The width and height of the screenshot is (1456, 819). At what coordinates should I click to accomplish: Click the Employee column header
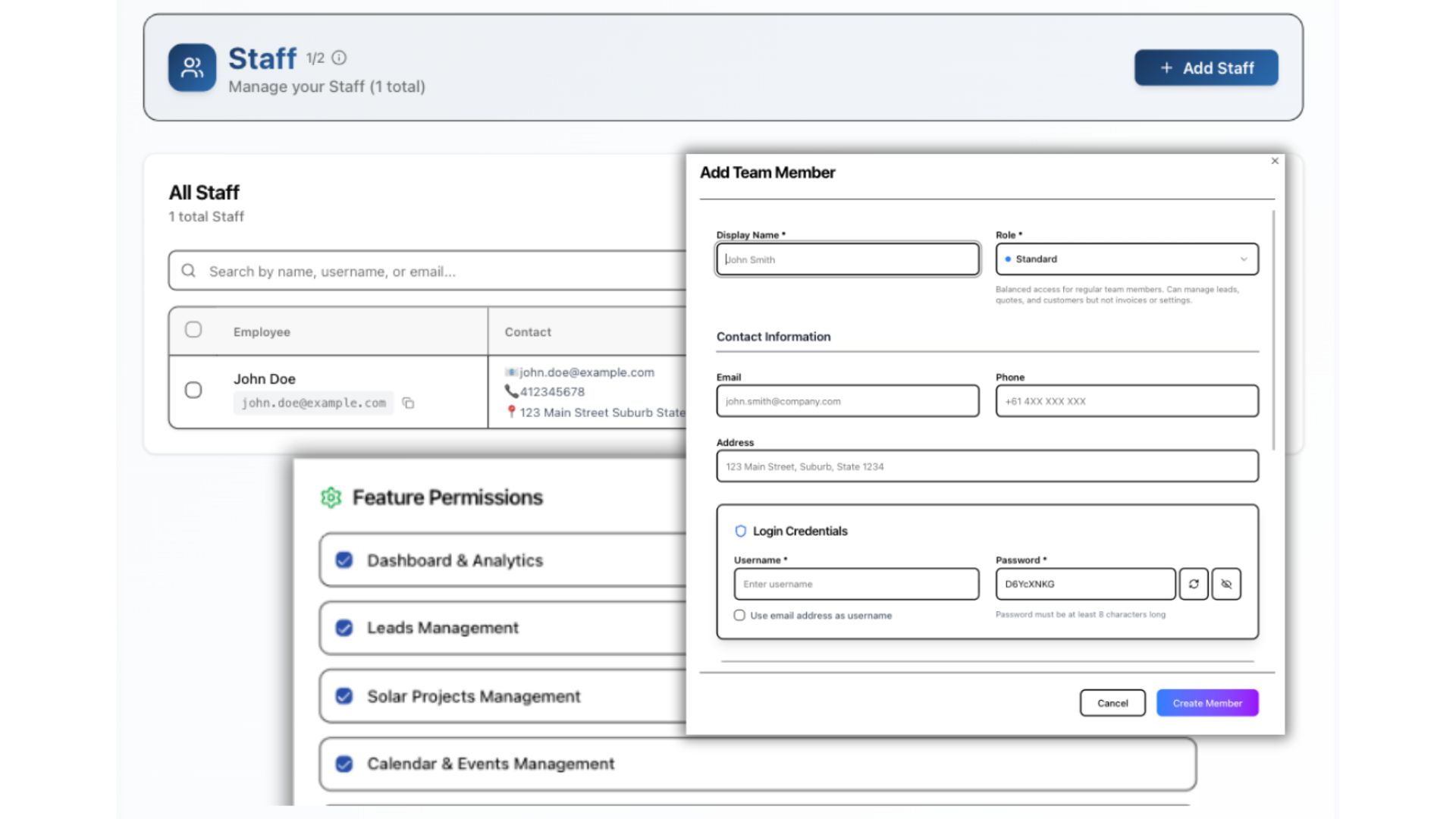(262, 332)
